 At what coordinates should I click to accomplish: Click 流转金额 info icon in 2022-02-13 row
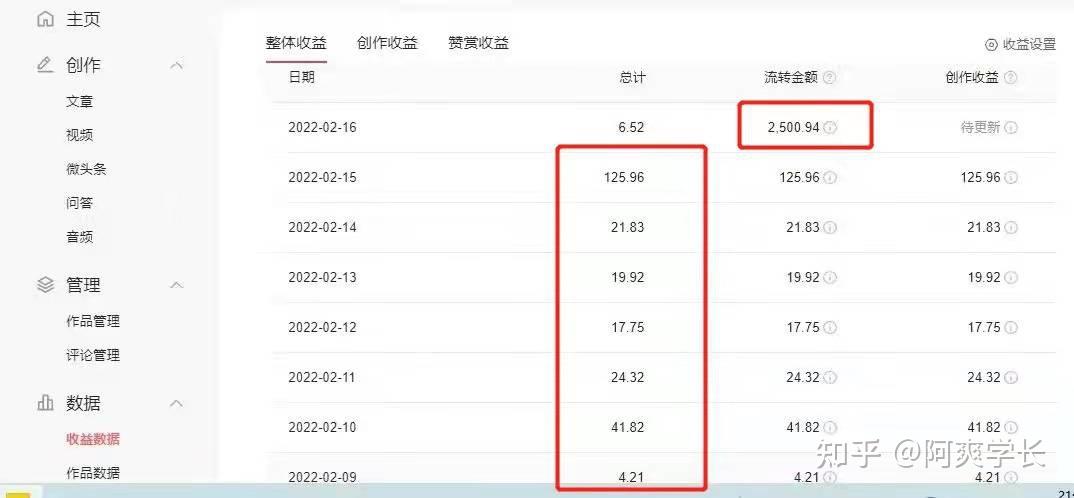click(x=829, y=277)
